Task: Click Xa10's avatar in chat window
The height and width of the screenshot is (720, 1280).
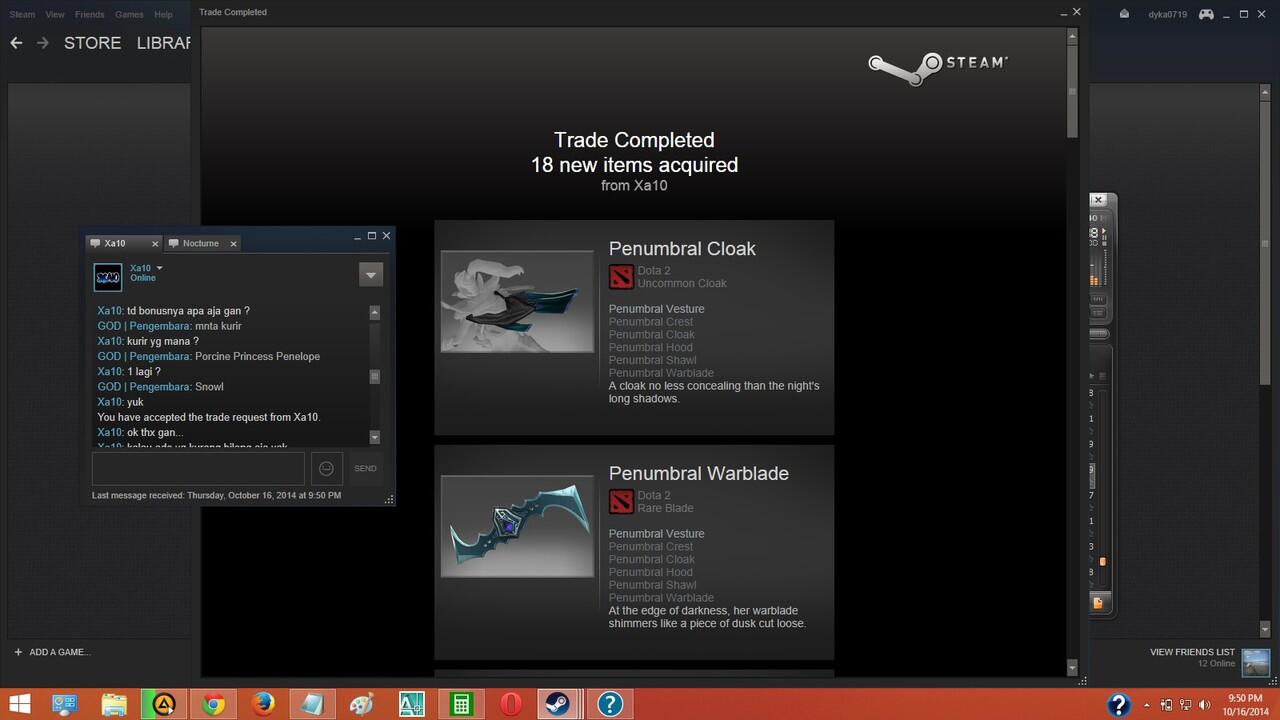Action: 107,277
